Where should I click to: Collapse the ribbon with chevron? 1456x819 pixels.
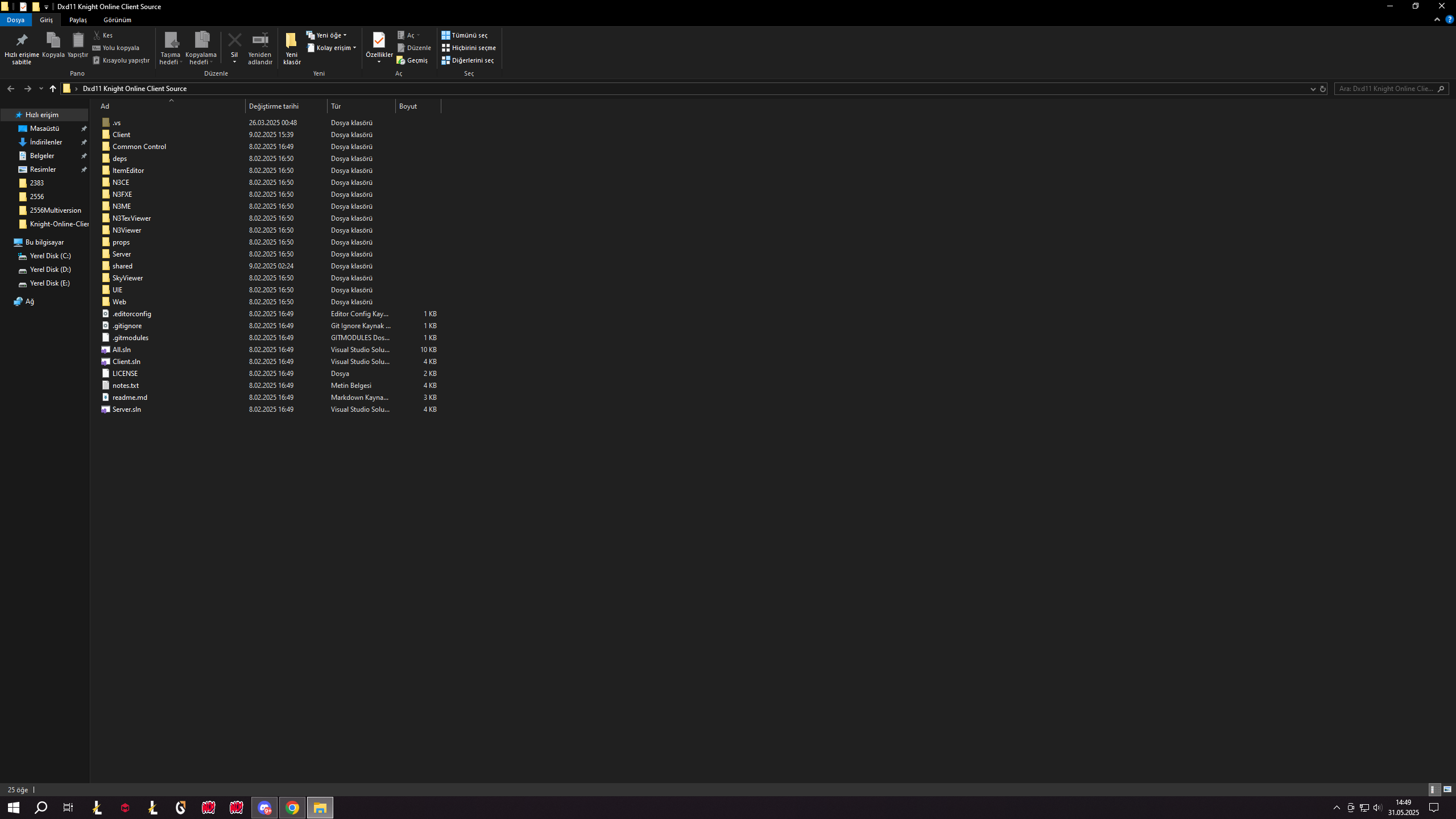1437,19
